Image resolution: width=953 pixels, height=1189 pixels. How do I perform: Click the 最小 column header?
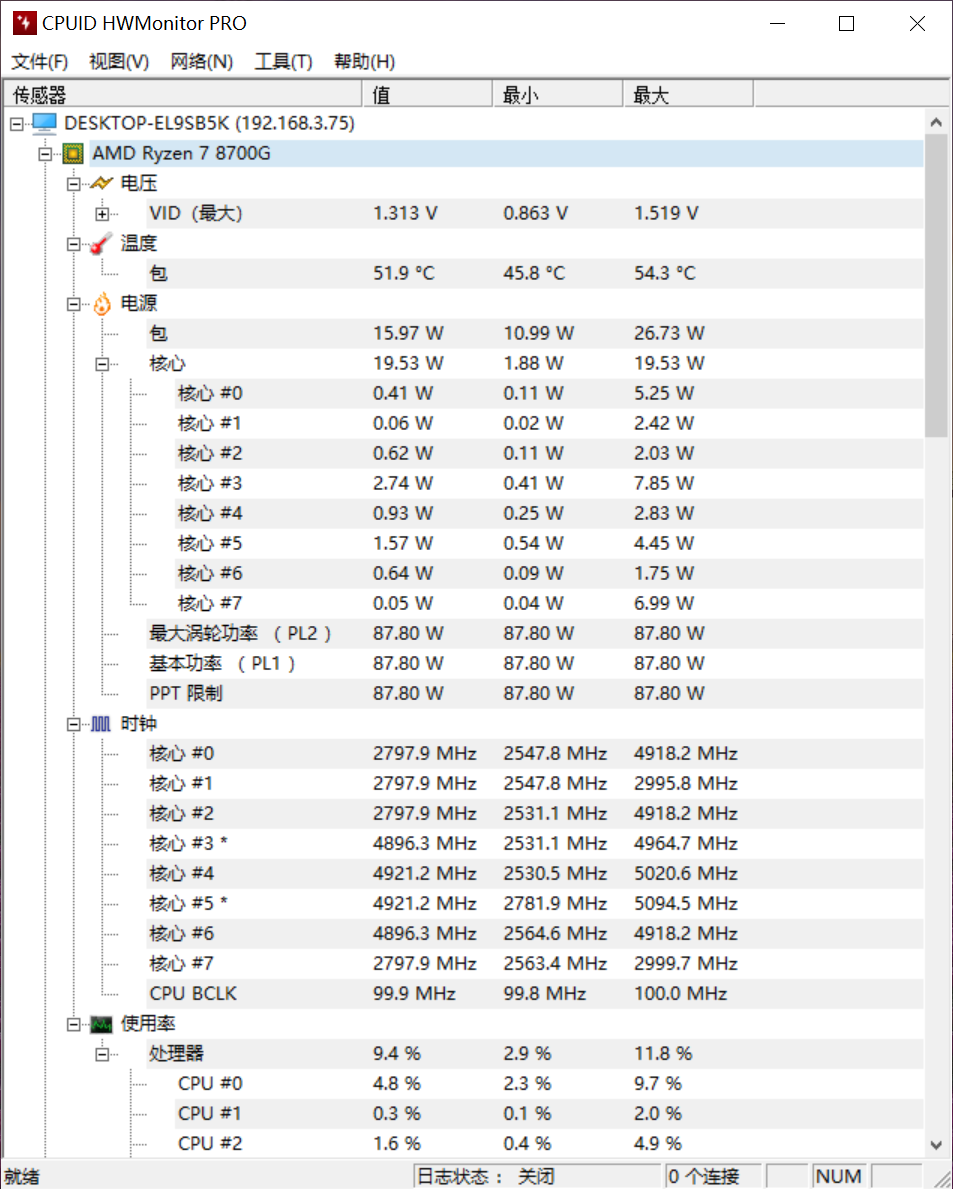click(558, 95)
